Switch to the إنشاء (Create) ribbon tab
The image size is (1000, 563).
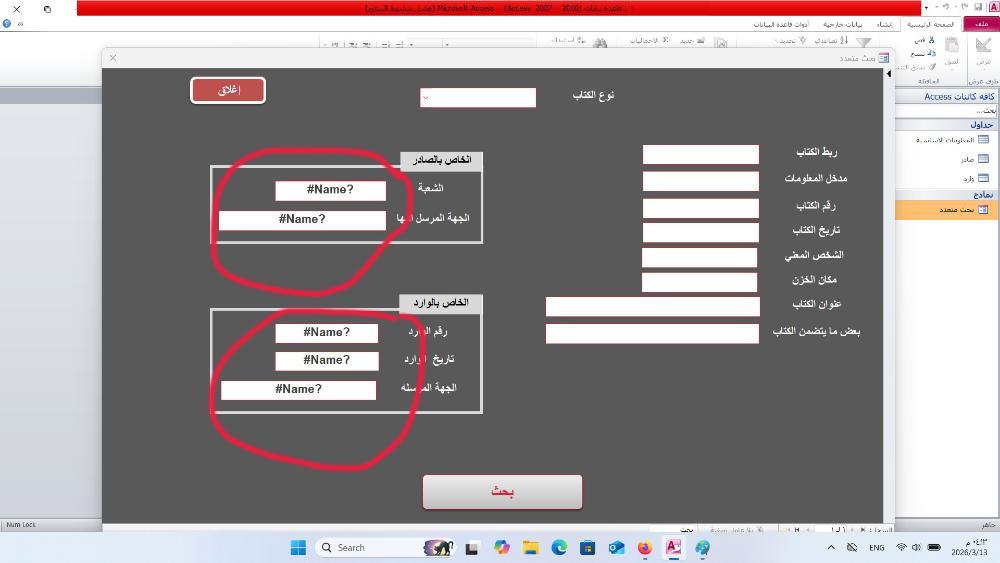(x=884, y=24)
